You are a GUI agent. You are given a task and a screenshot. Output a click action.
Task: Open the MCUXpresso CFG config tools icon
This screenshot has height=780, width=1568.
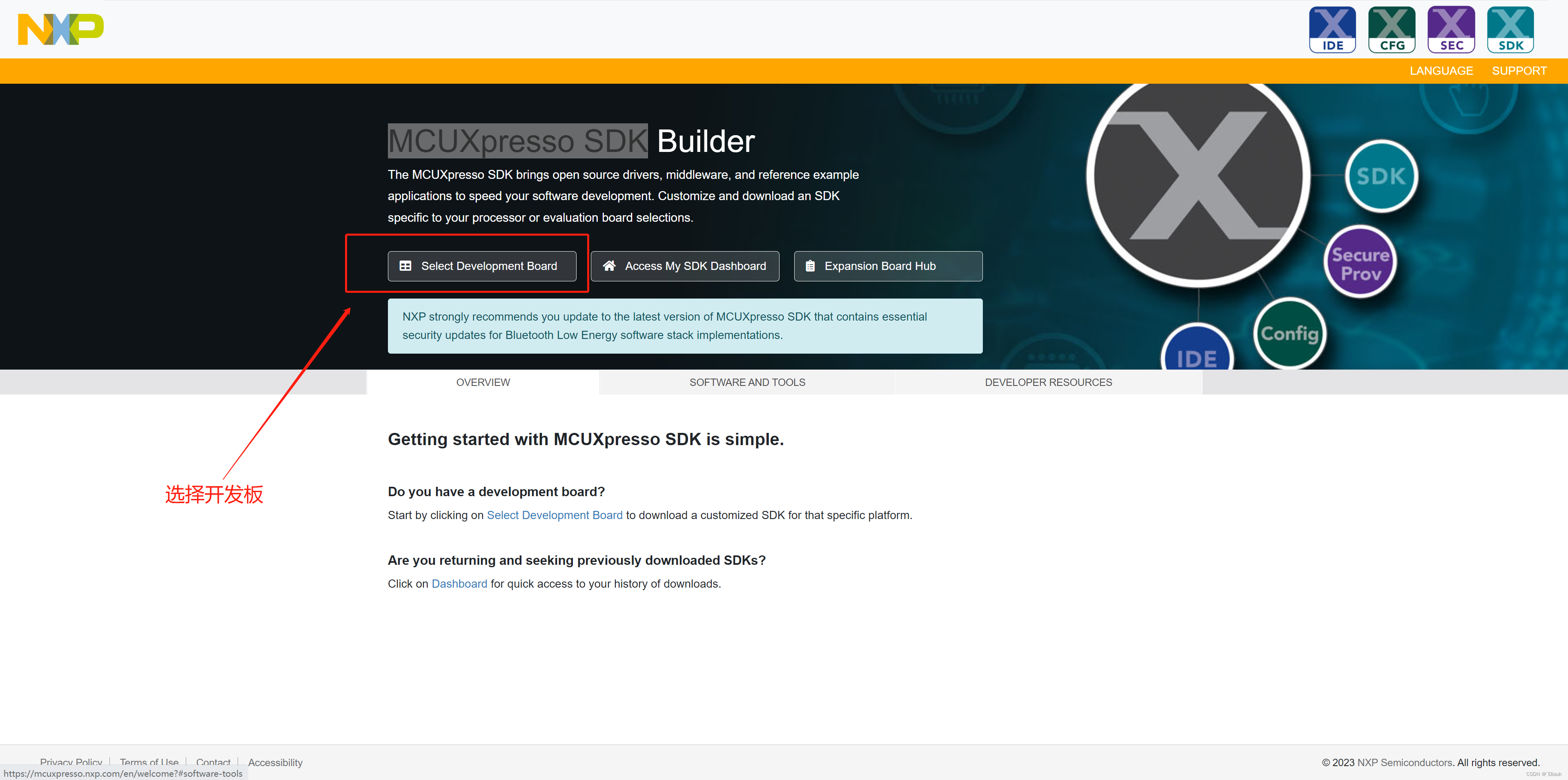click(1392, 30)
